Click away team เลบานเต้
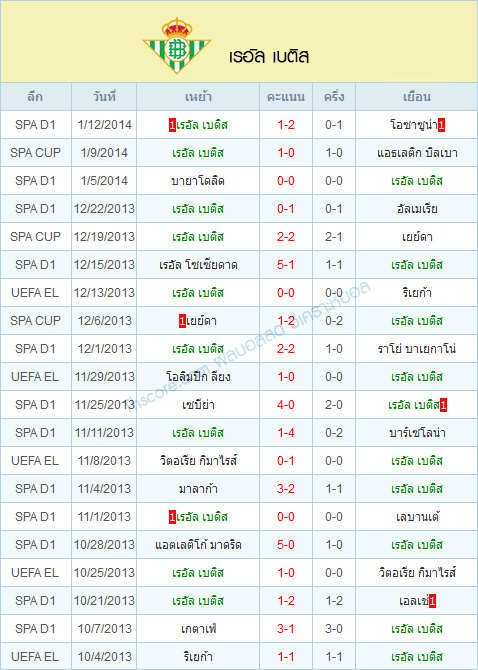 (x=417, y=517)
